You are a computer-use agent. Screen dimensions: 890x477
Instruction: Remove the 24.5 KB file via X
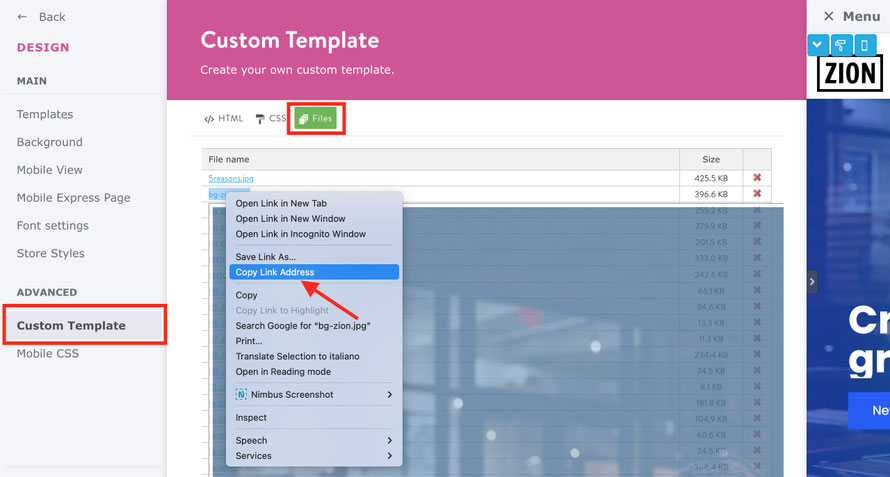757,451
